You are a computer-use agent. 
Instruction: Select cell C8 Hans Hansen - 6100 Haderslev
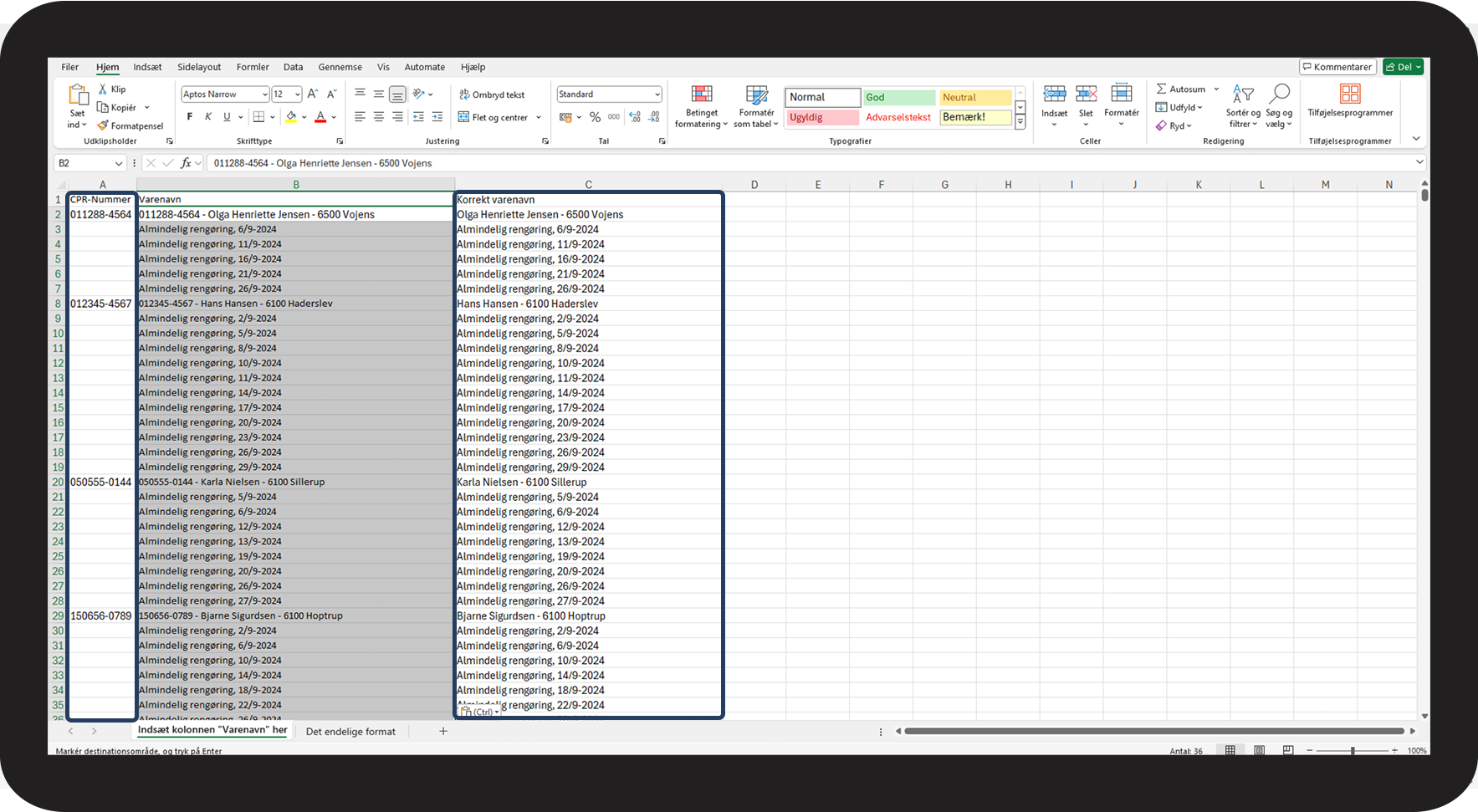point(588,304)
